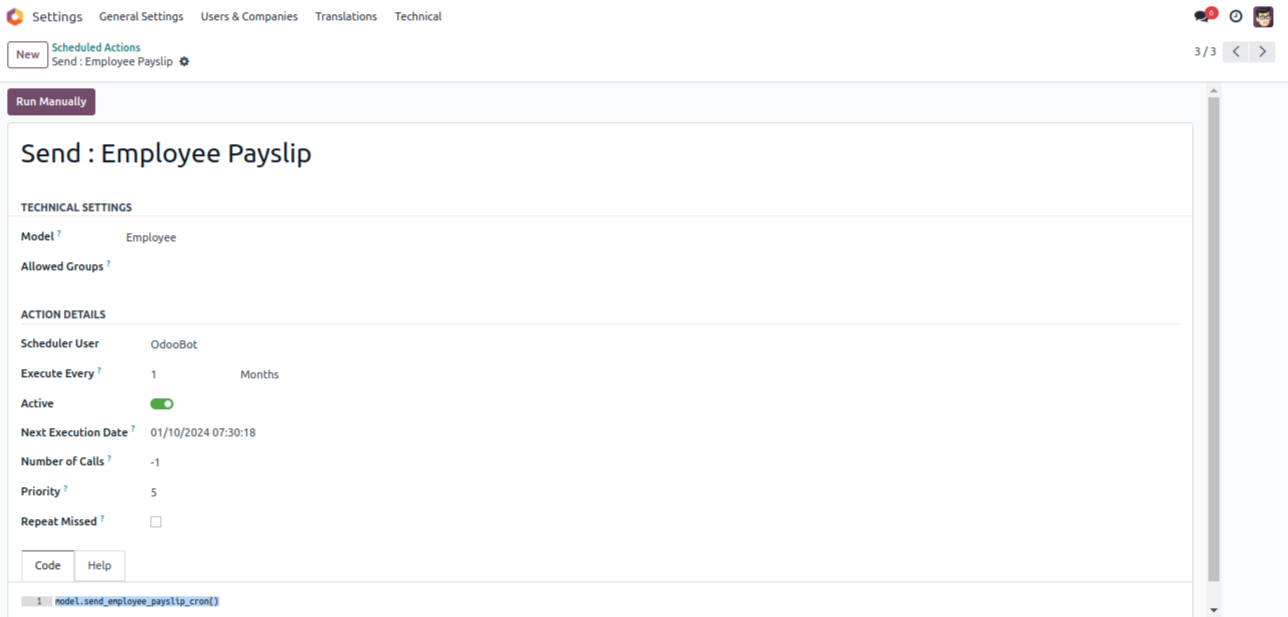Go to previous record arrow
The image size is (1288, 617).
[x=1236, y=52]
